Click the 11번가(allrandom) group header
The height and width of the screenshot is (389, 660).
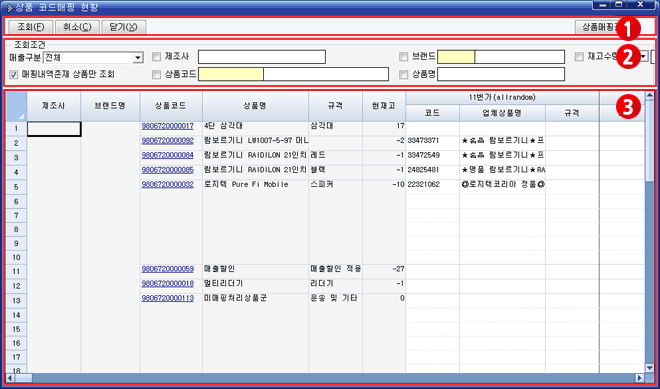[502, 98]
